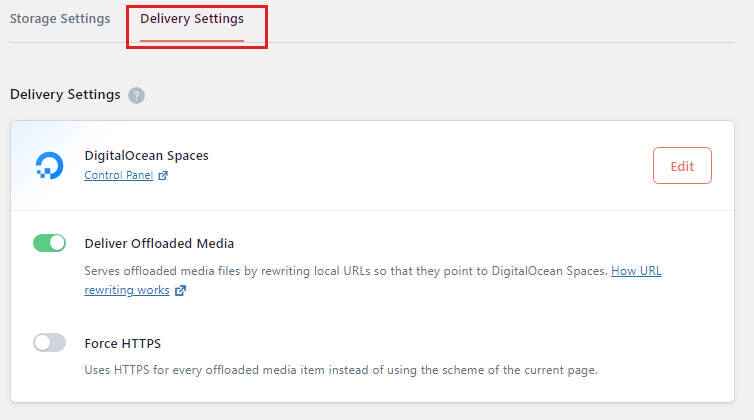Switch to the Storage Settings tab
Screen dimensions: 754x420
(60, 19)
